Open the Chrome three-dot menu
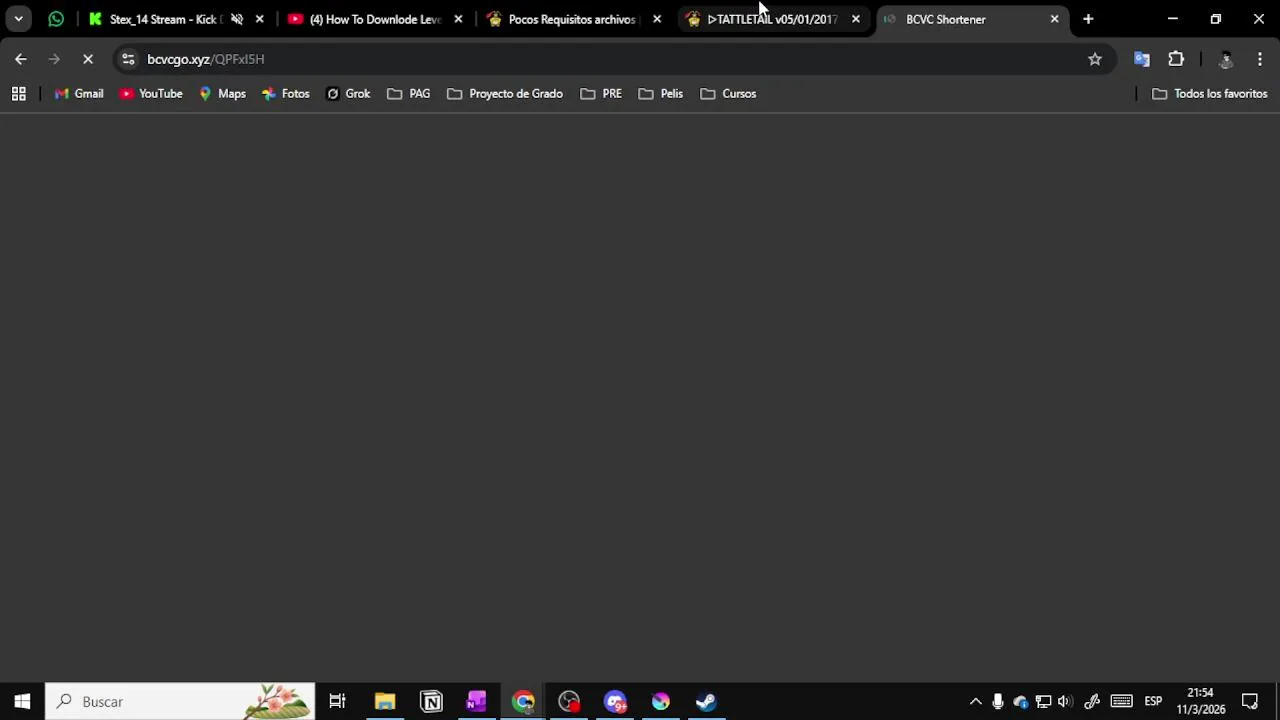 (x=1260, y=59)
